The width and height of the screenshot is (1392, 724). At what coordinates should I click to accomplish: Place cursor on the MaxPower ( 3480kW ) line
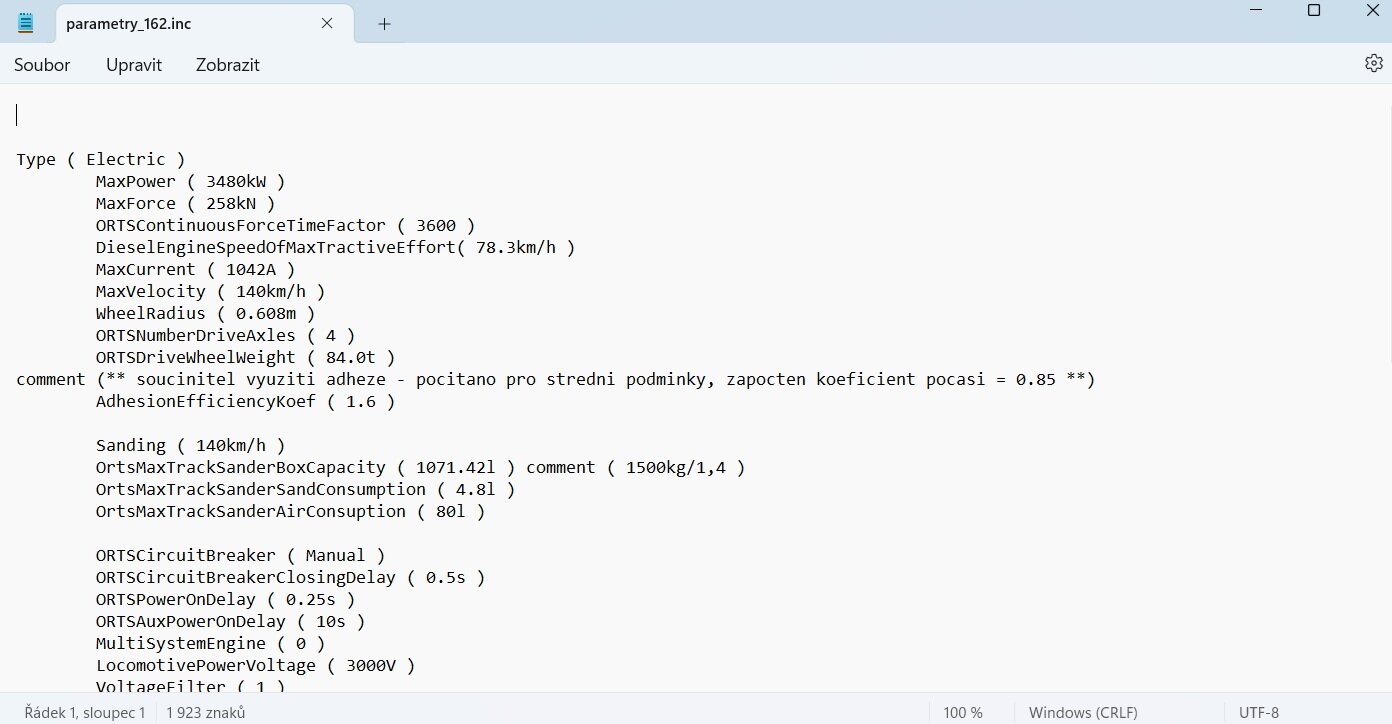pyautogui.click(x=189, y=181)
